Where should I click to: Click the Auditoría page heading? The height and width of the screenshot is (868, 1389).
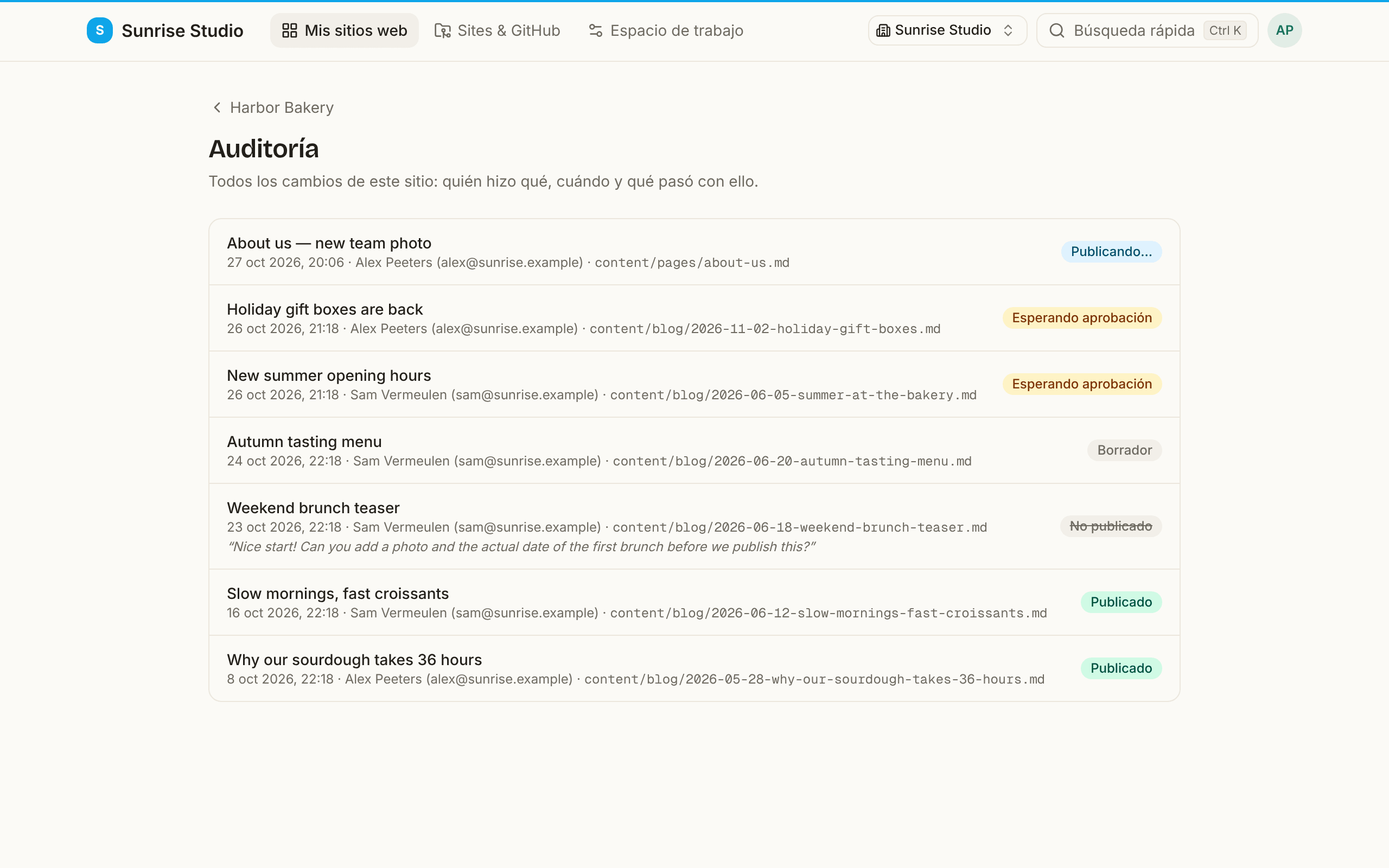click(264, 149)
